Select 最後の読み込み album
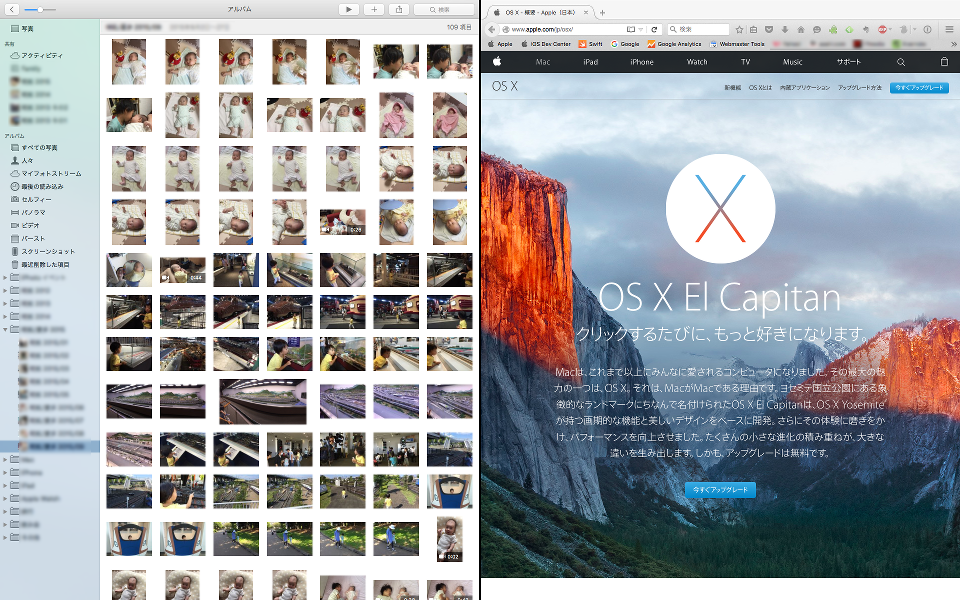Screen dimensions: 960x600 (x=37, y=186)
